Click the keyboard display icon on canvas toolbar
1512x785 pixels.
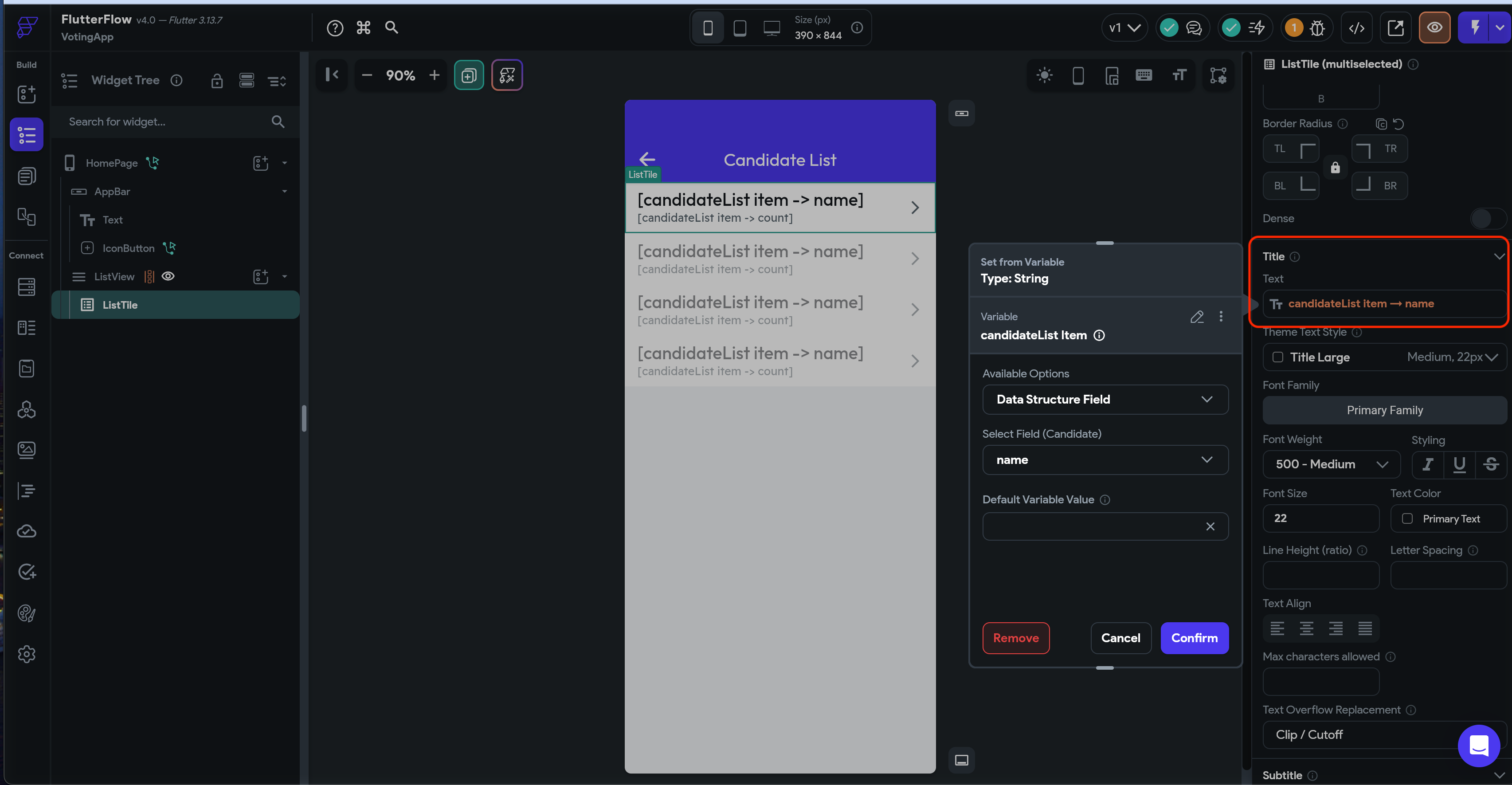pyautogui.click(x=1144, y=75)
